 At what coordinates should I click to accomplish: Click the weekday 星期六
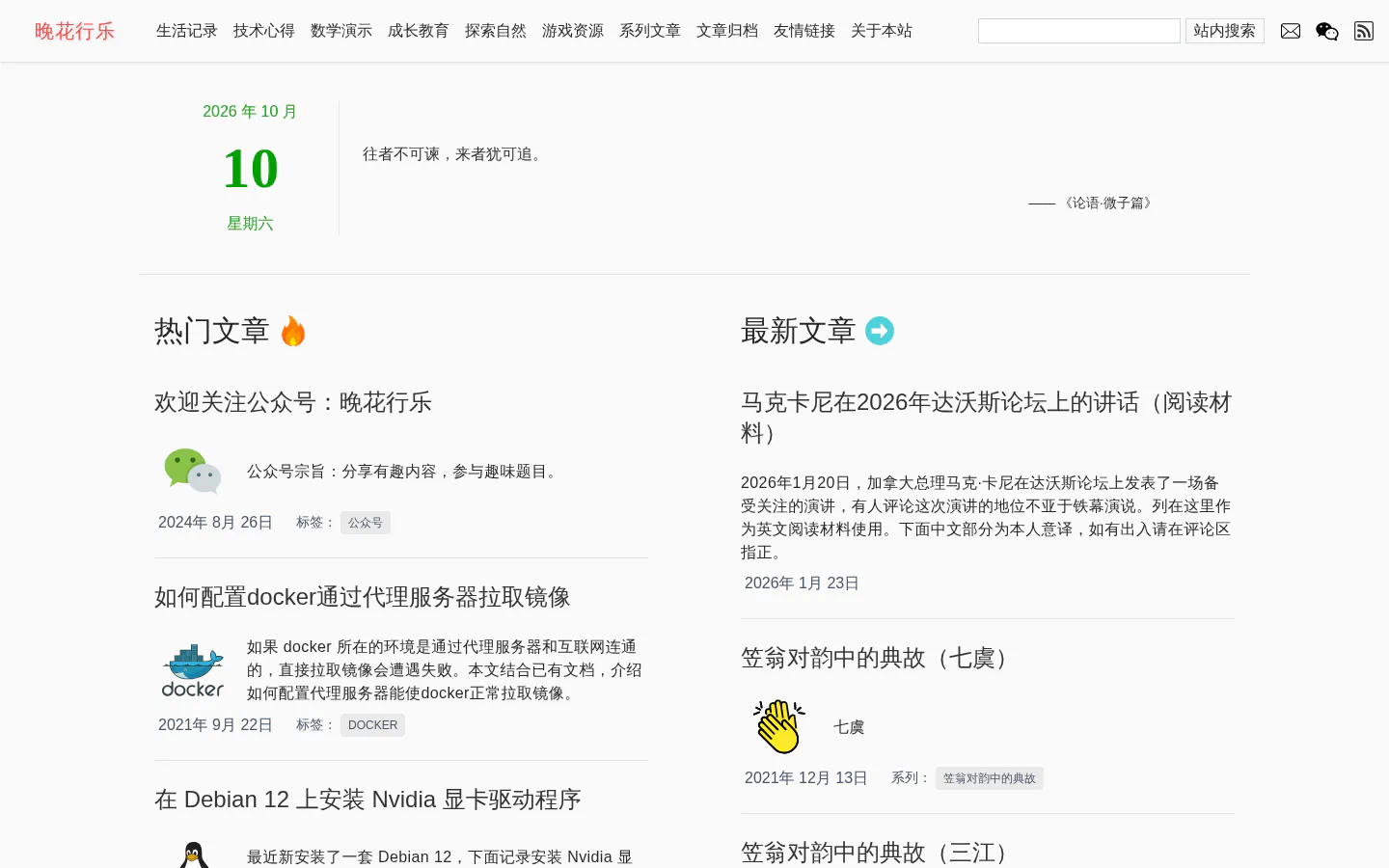[250, 224]
